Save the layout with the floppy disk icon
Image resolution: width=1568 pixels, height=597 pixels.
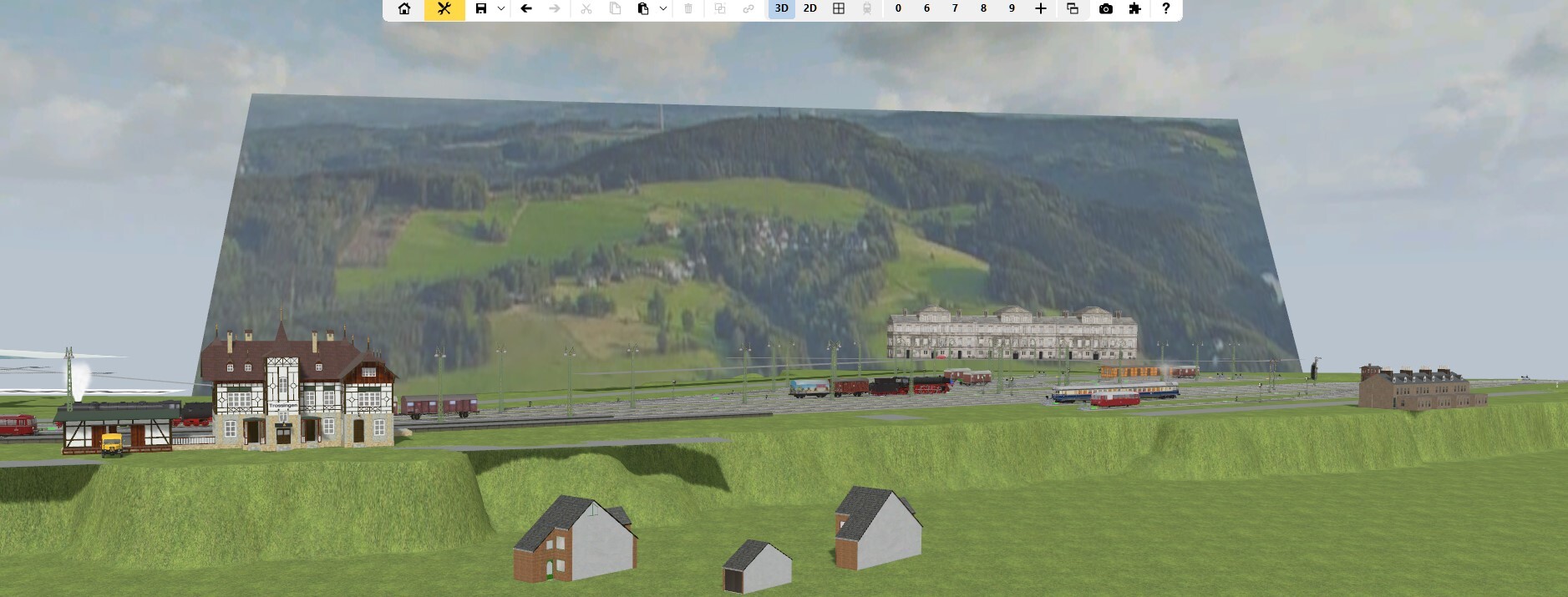click(481, 9)
